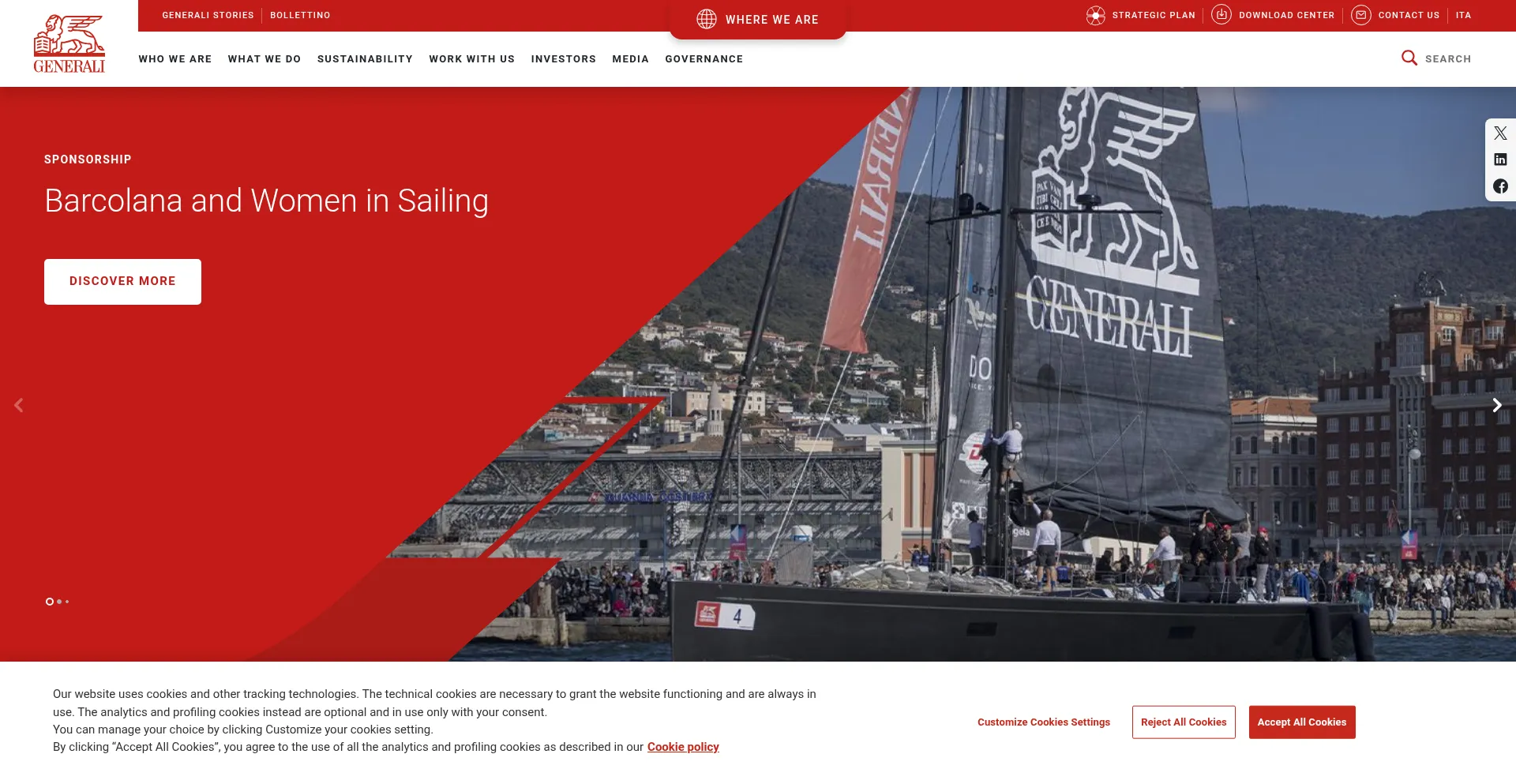Screen dimensions: 1516x784
Task: Select the first carousel slide dot
Action: pos(50,602)
